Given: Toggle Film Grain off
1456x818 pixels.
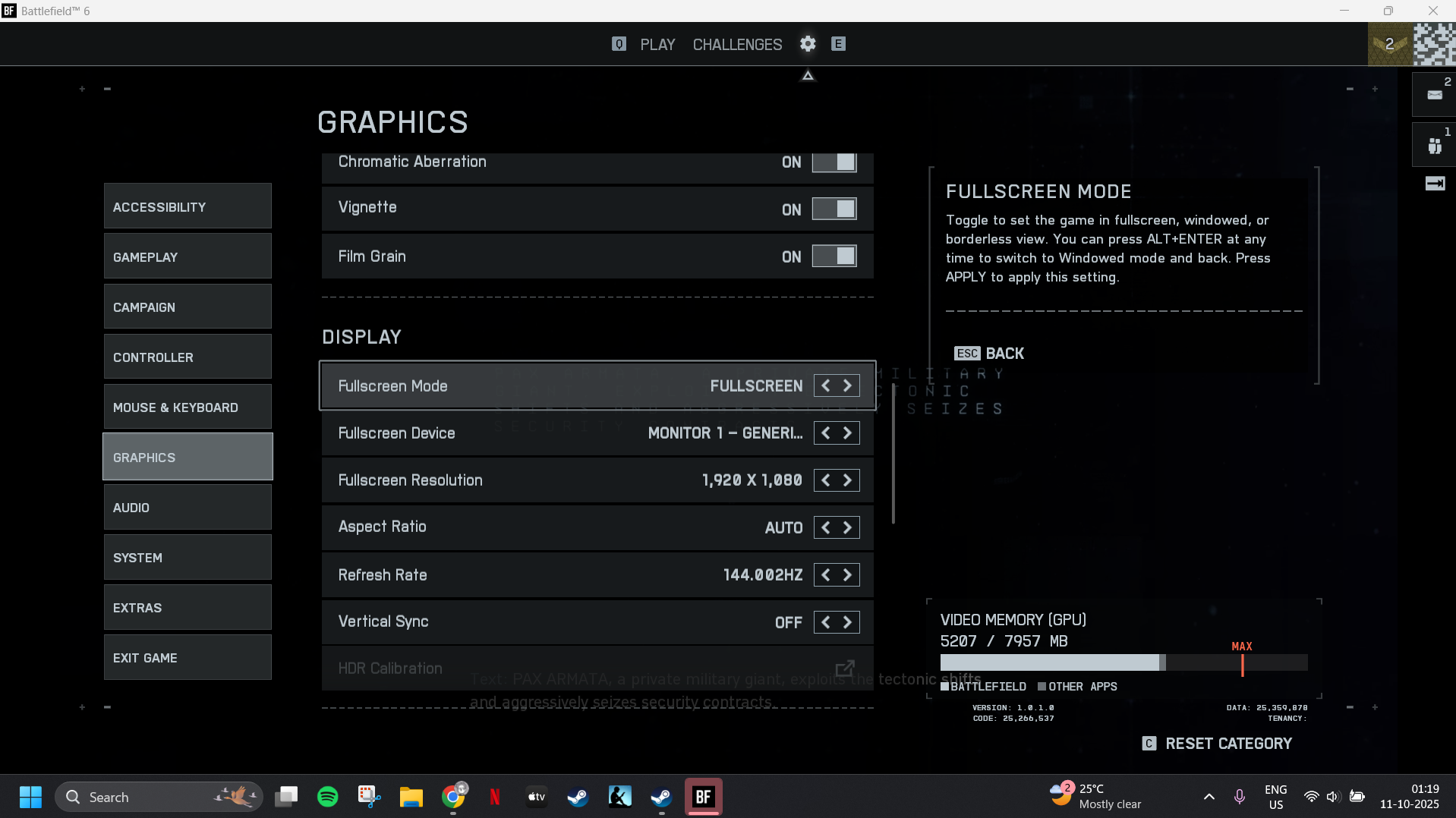Looking at the screenshot, I should [x=834, y=256].
